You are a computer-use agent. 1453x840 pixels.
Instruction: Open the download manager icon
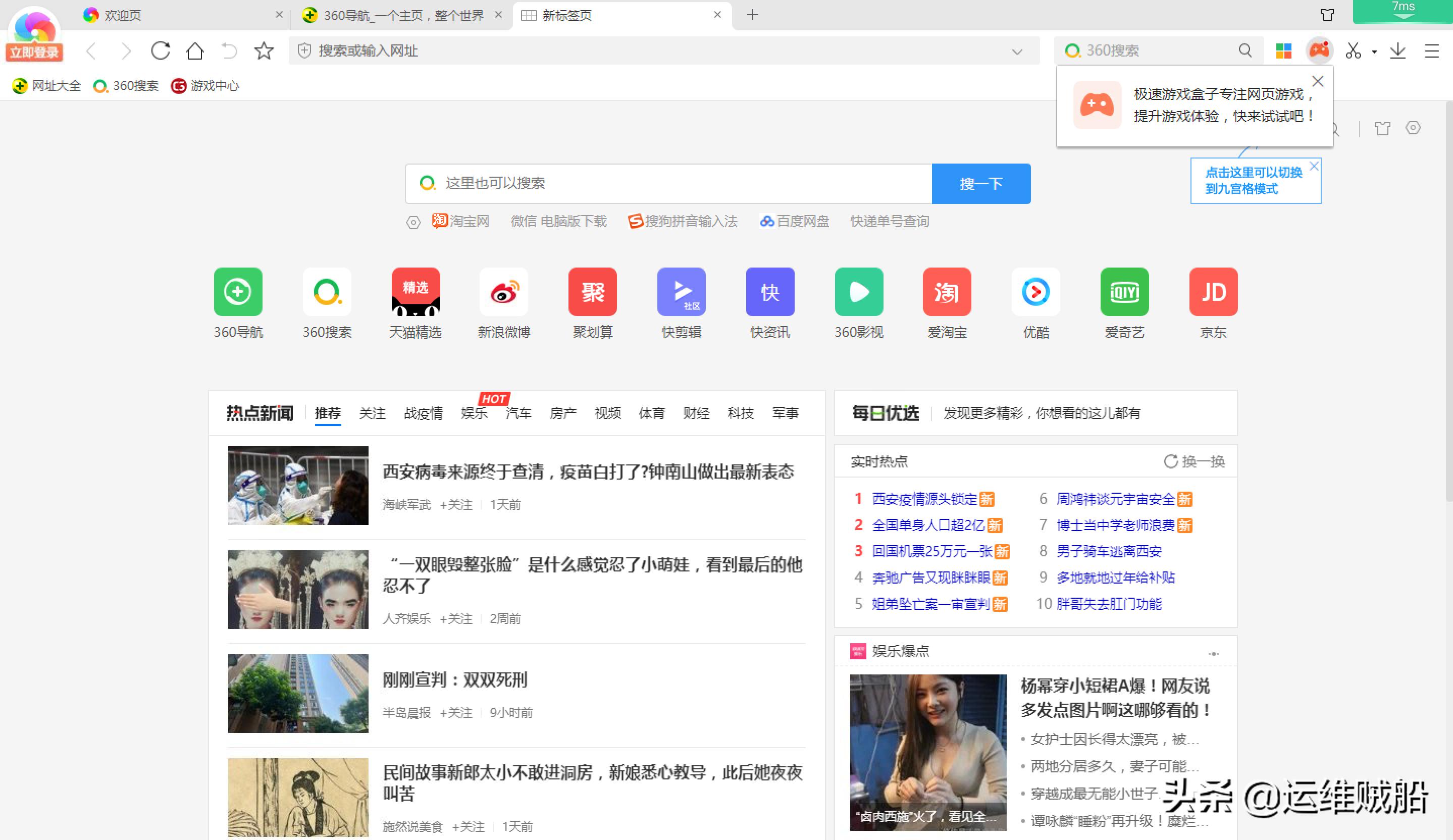(1397, 51)
